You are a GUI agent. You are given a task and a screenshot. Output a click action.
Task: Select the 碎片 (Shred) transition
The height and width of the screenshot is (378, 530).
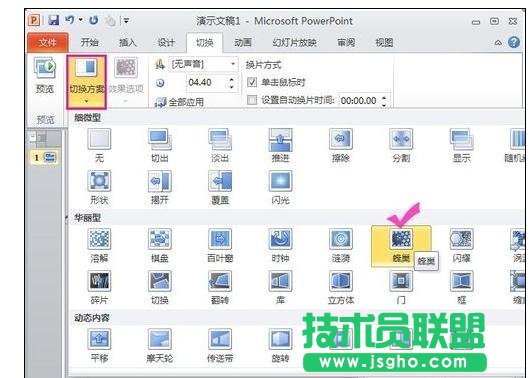[99, 288]
